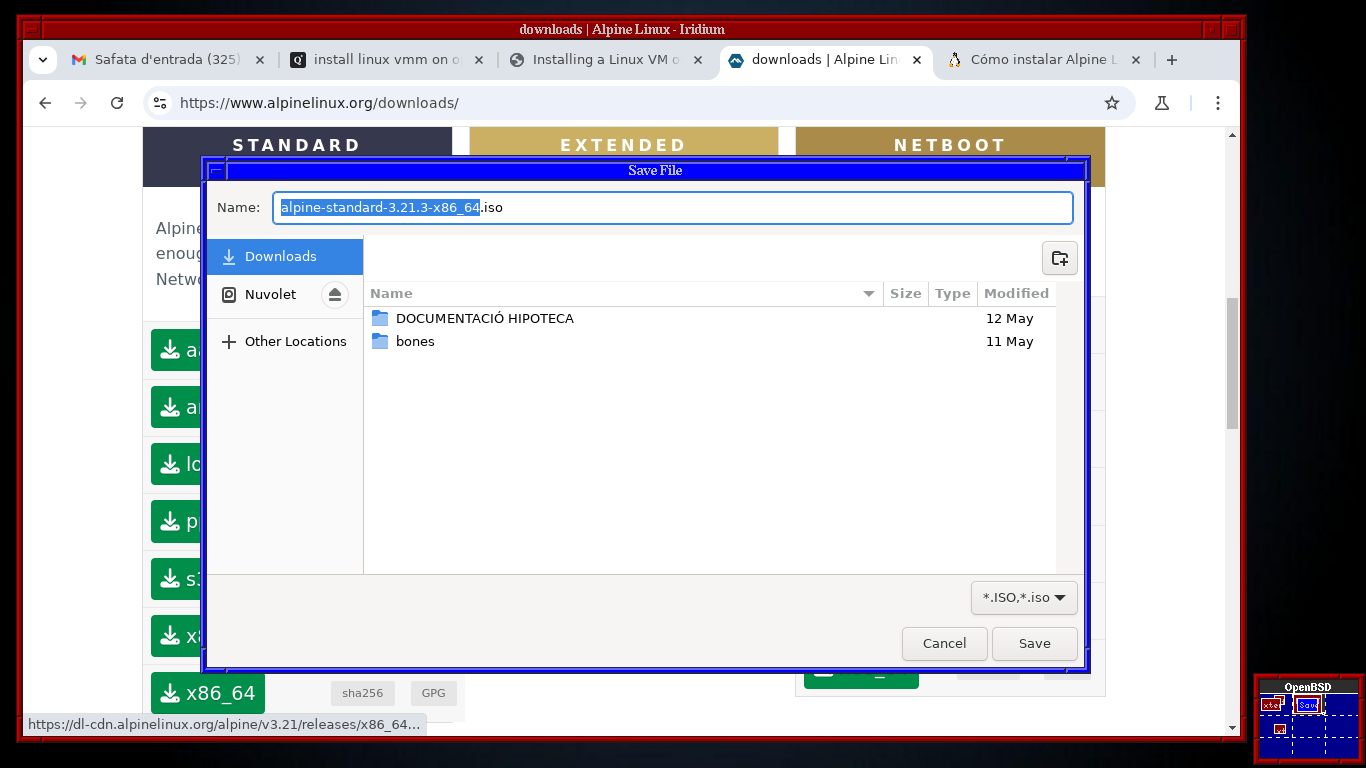Select the bones folder row
Screen dimensions: 1366x768
[x=709, y=341]
